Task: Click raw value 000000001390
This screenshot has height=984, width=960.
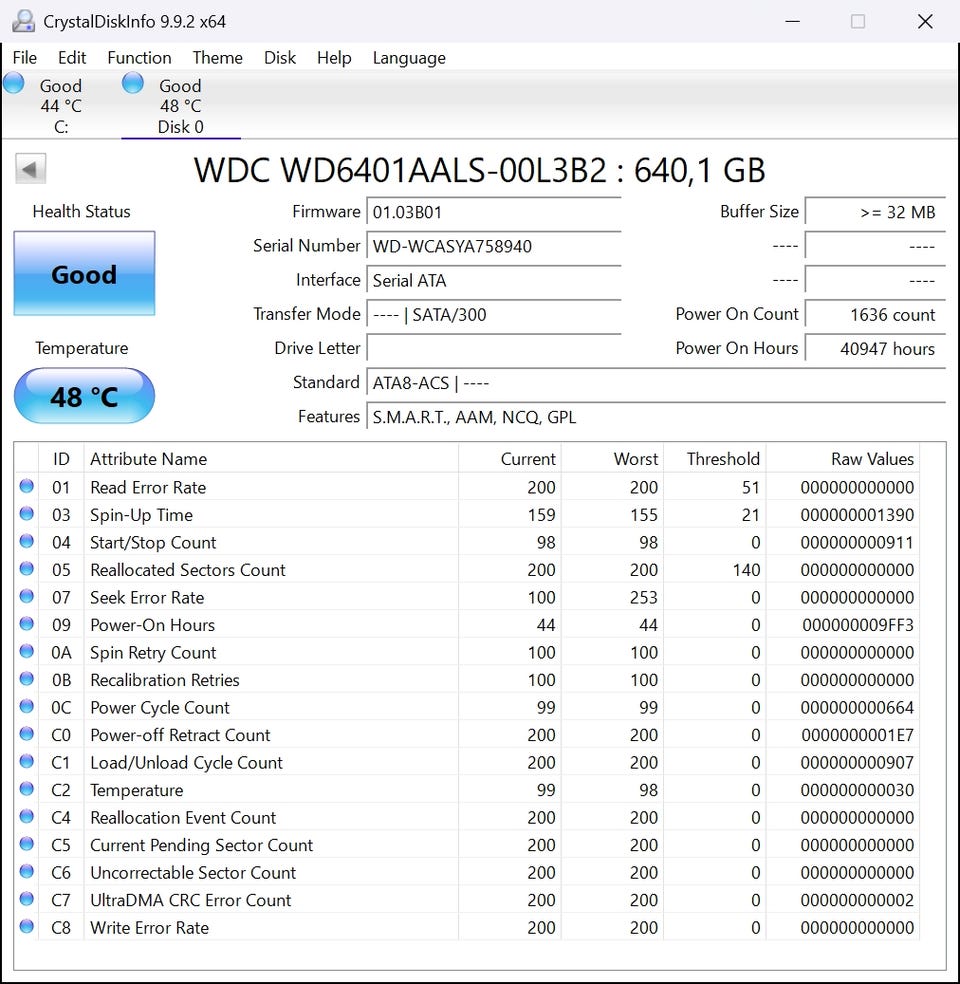Action: click(857, 515)
